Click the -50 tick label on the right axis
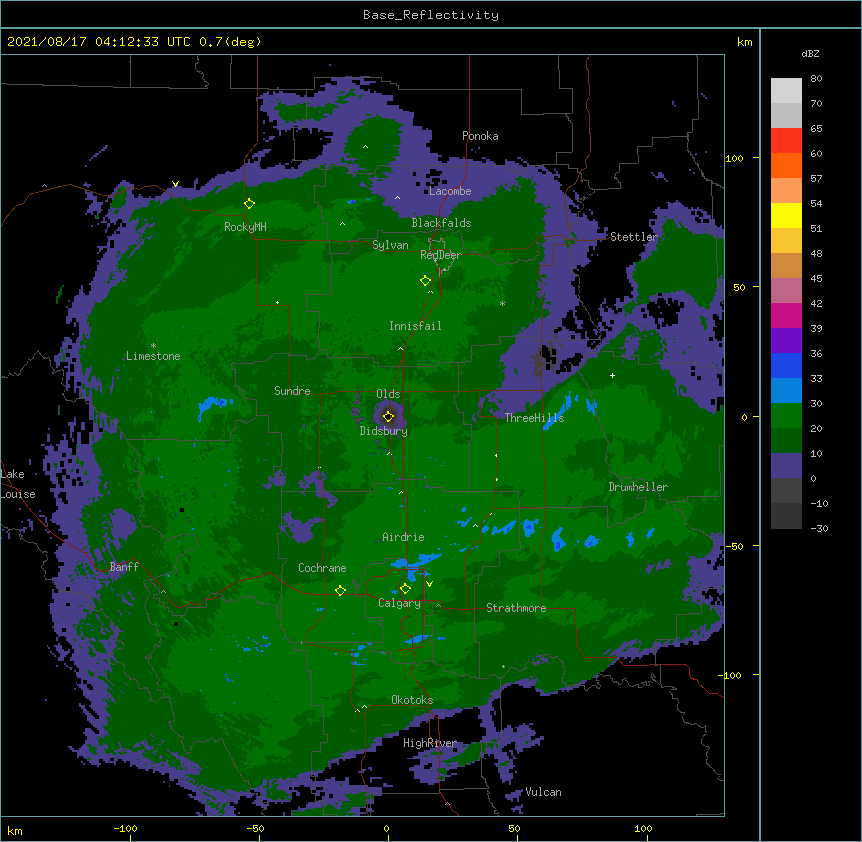This screenshot has width=862, height=842. [x=734, y=546]
